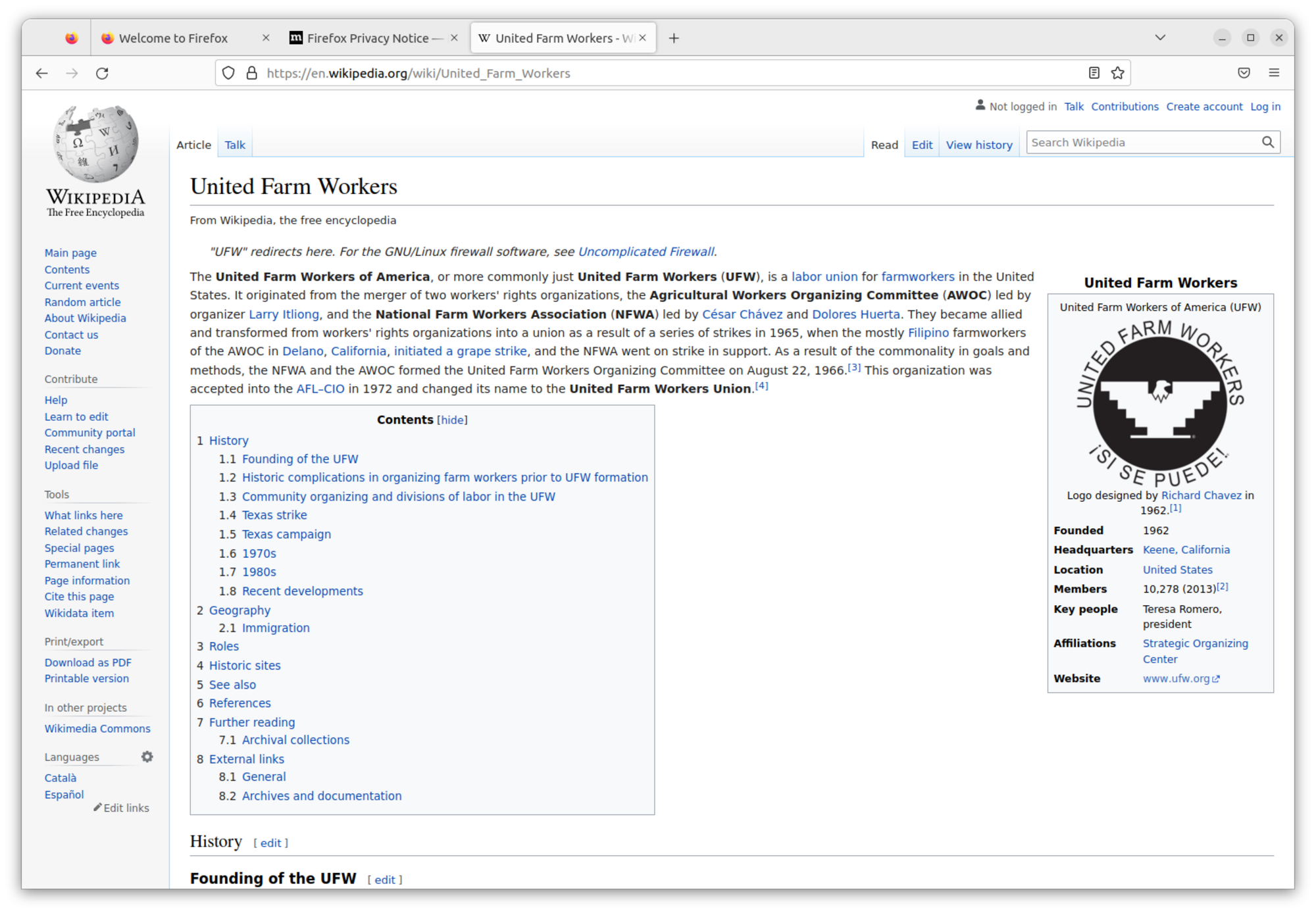The width and height of the screenshot is (1316, 913).
Task: Close the Firefox Privacy Notice tab
Action: pyautogui.click(x=454, y=38)
